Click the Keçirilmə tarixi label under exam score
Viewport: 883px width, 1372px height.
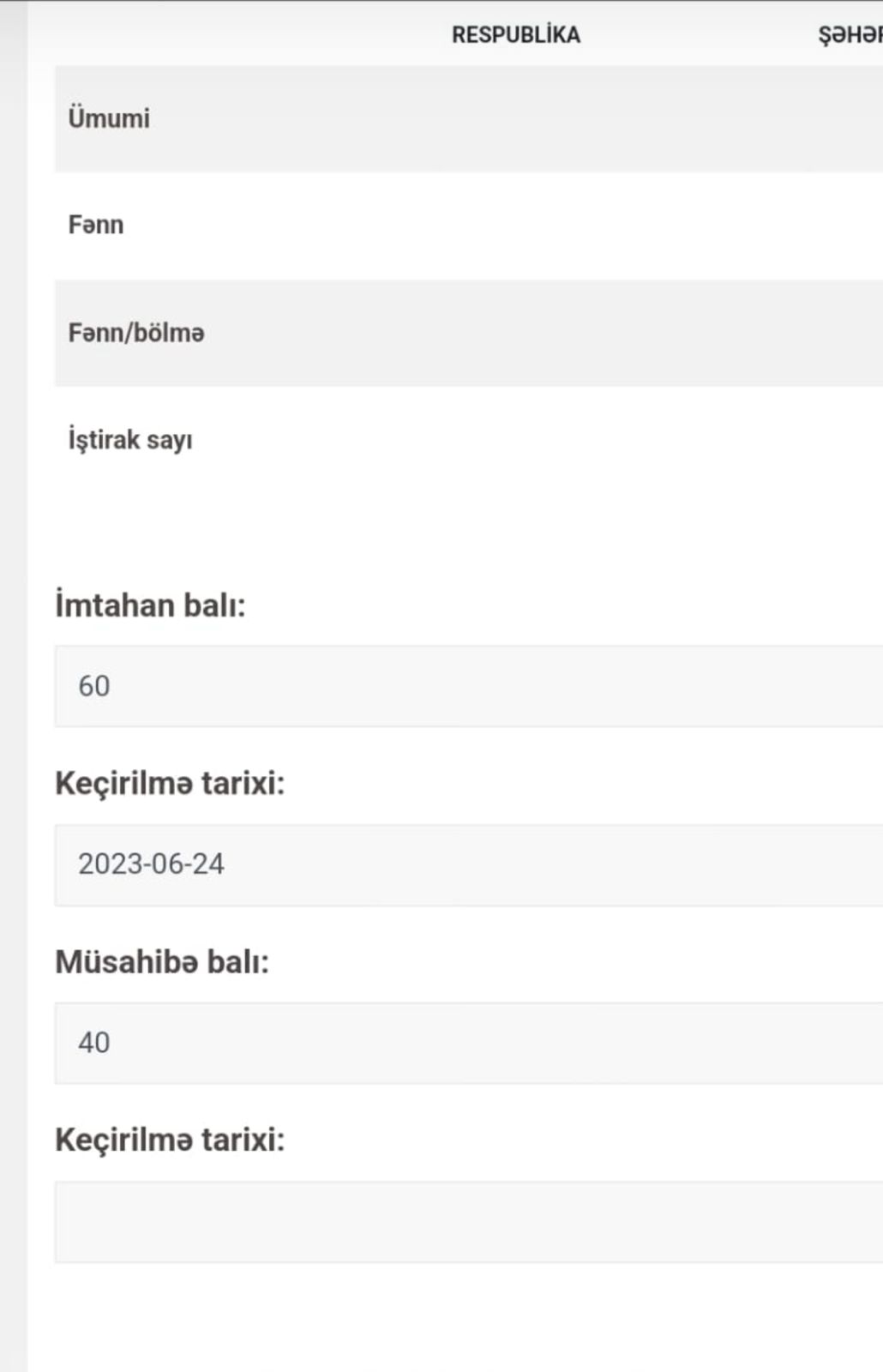[x=170, y=783]
